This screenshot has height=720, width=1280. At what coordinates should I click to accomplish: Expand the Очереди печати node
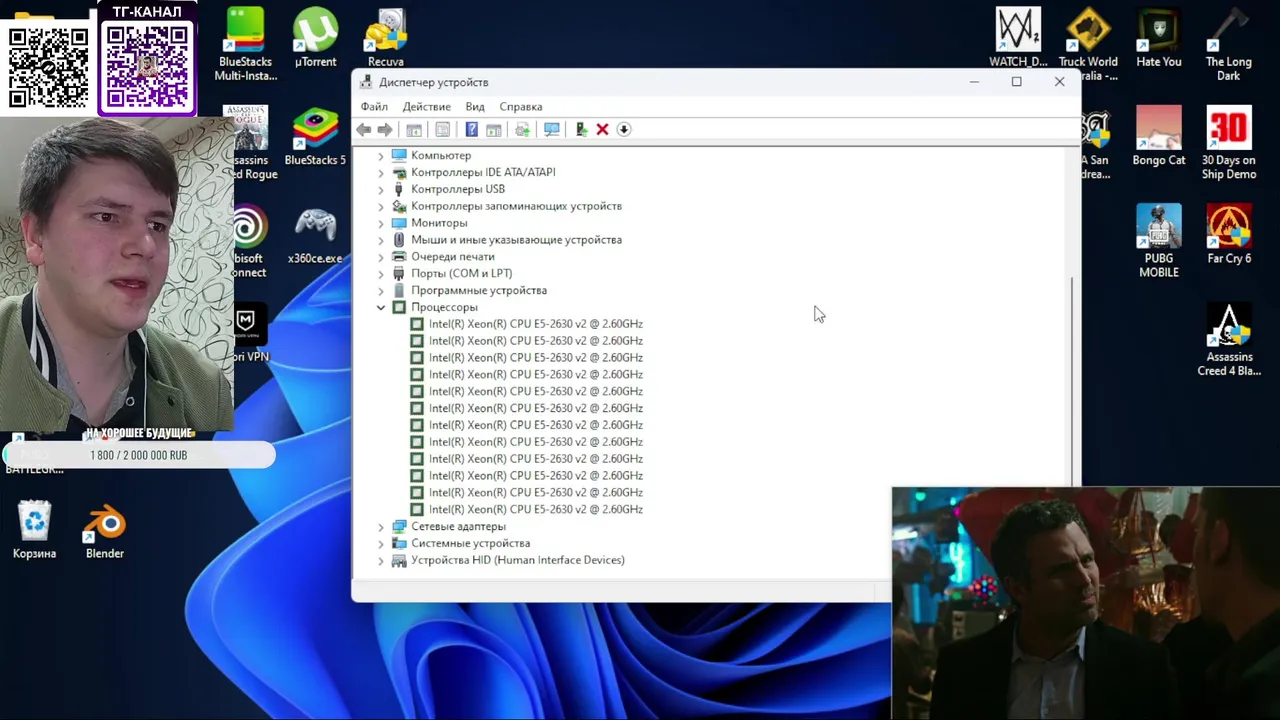click(380, 257)
